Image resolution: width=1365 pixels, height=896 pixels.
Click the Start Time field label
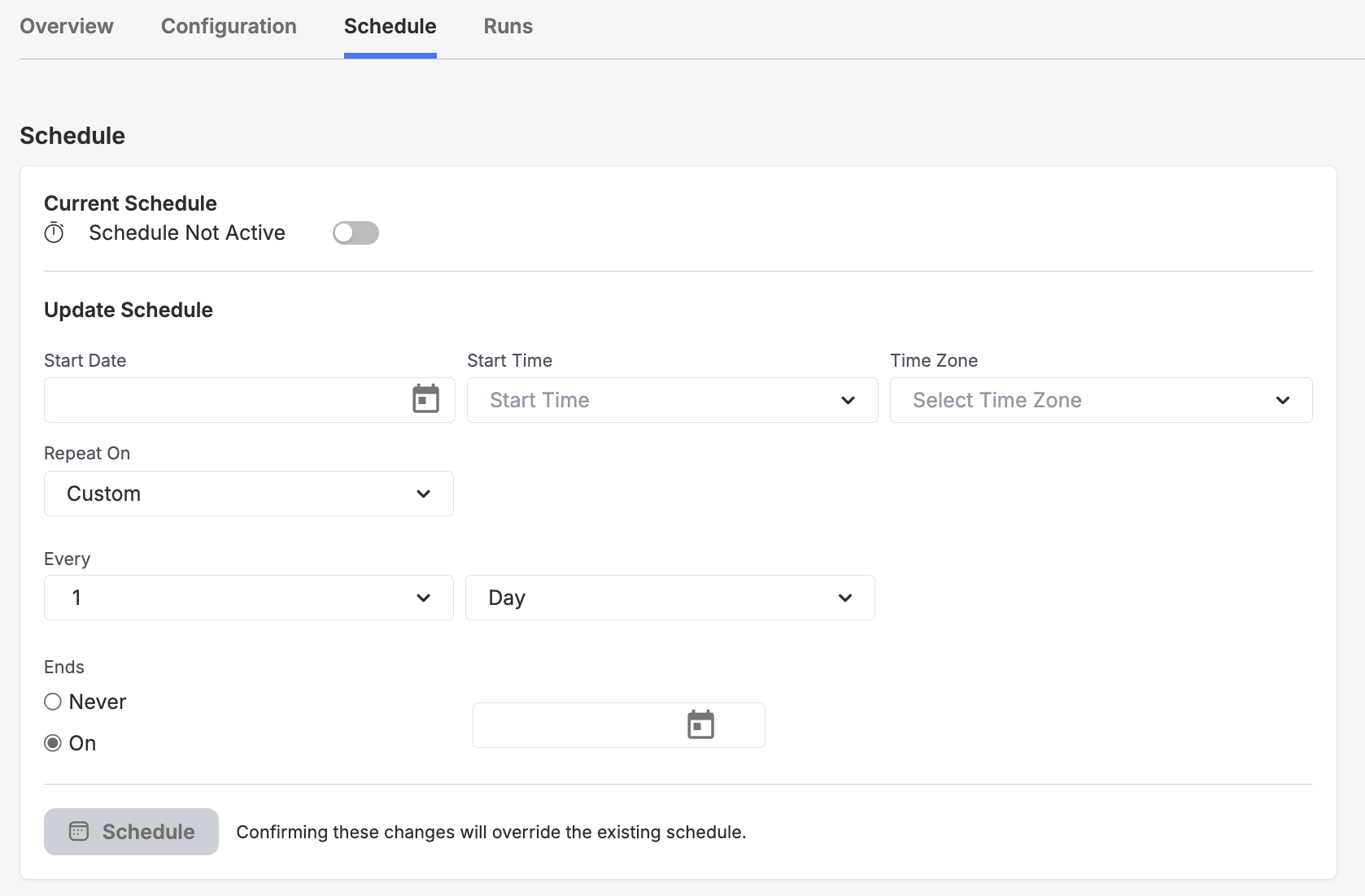point(509,360)
